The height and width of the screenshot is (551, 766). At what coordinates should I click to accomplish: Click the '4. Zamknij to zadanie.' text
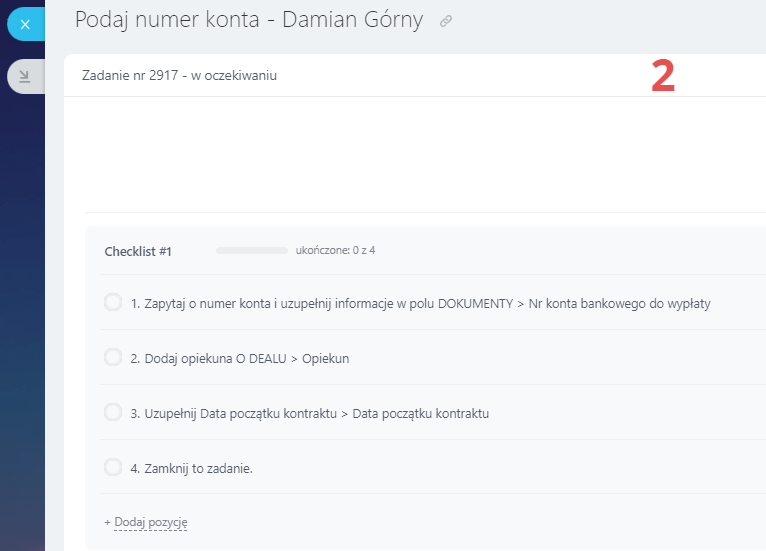tap(191, 468)
